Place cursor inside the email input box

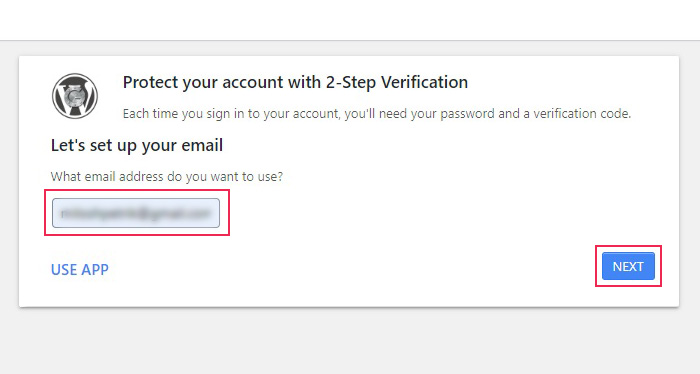(x=136, y=213)
